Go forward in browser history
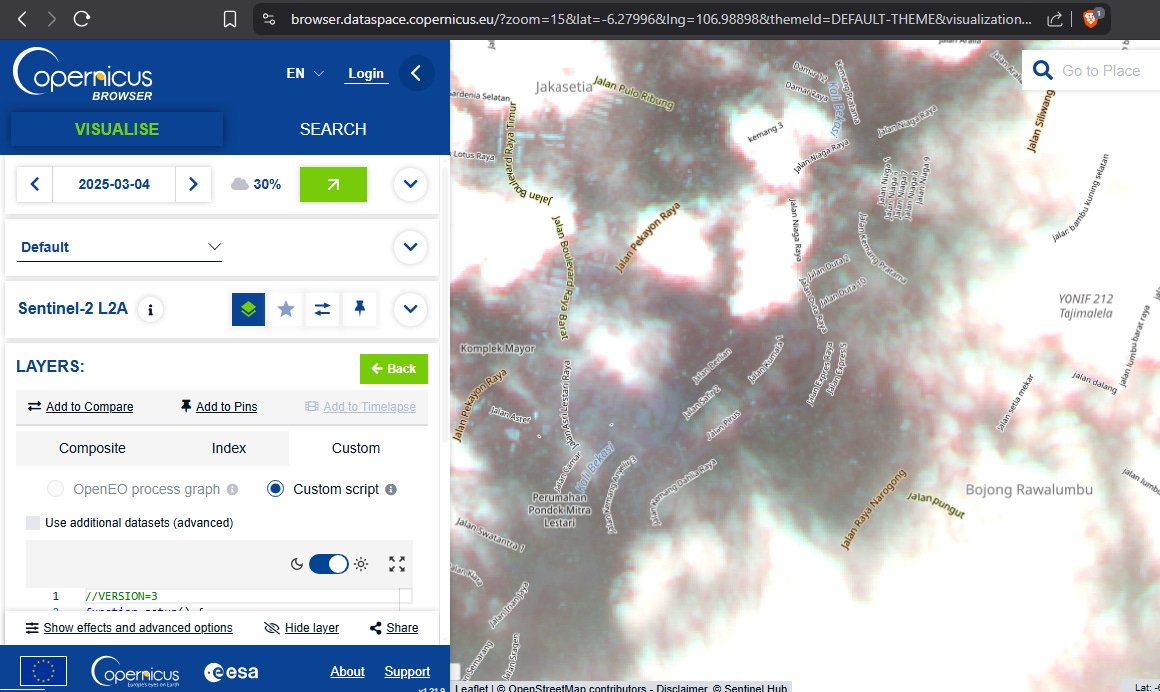The image size is (1160, 692). point(51,19)
